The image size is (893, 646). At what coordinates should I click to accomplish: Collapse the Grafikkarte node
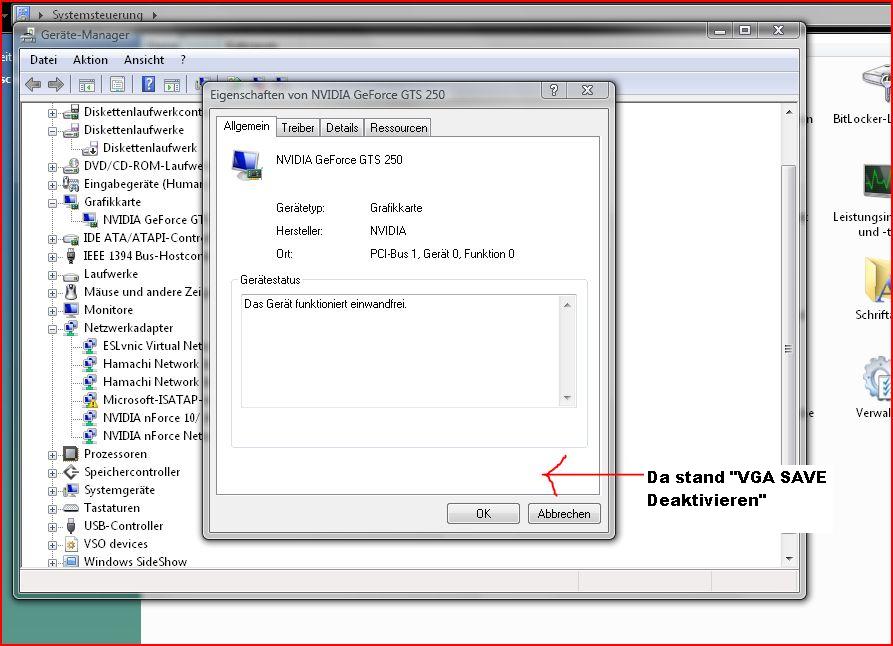coord(52,203)
